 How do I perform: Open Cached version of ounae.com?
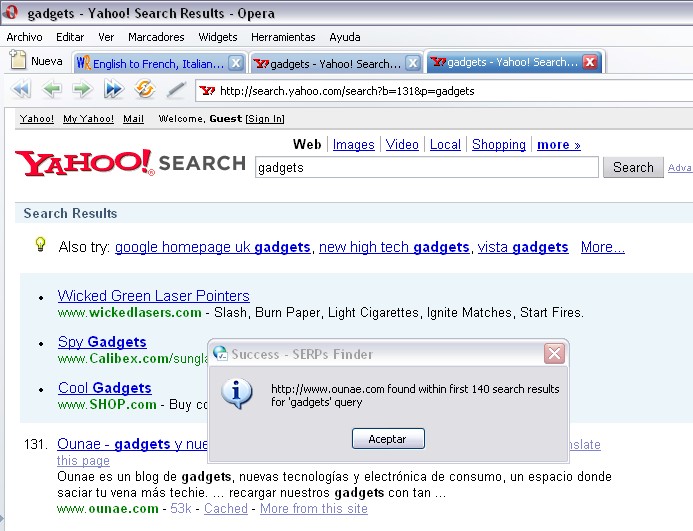[x=226, y=508]
